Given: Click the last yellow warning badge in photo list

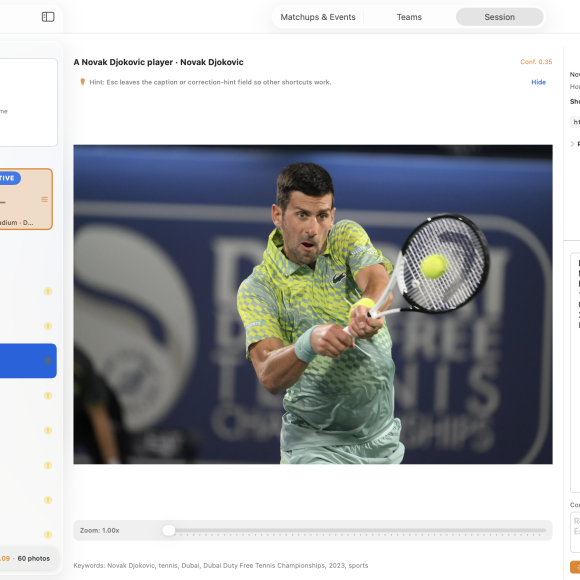Looking at the screenshot, I should pos(48,535).
